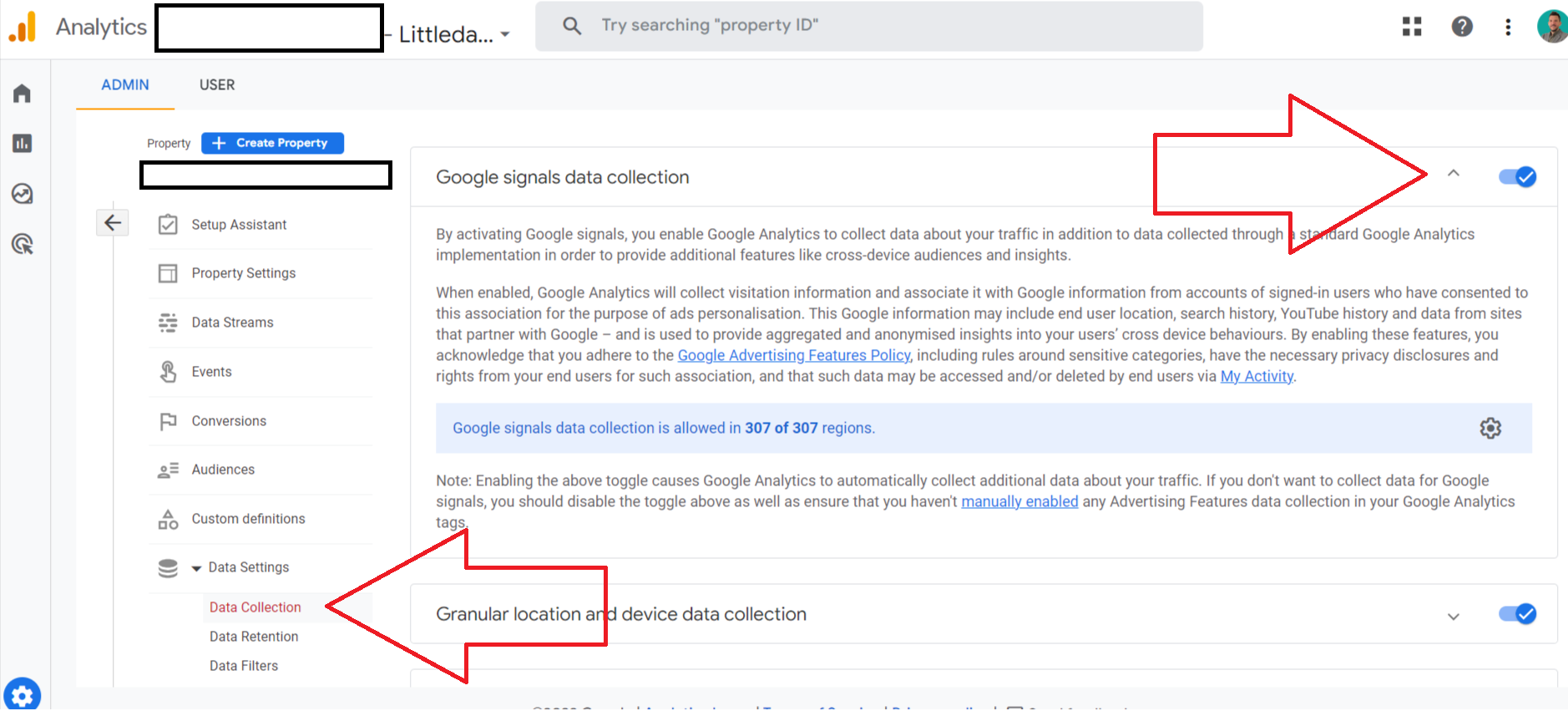
Task: Click the Audiences people icon
Action: click(x=168, y=470)
